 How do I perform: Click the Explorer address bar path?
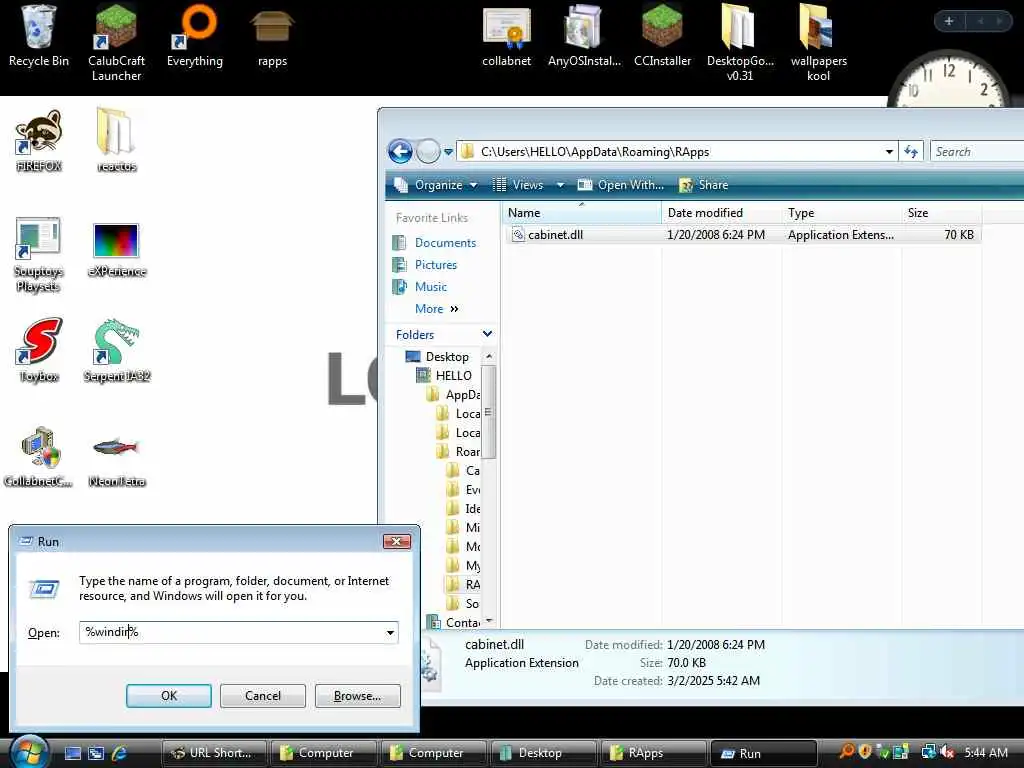pyautogui.click(x=594, y=152)
